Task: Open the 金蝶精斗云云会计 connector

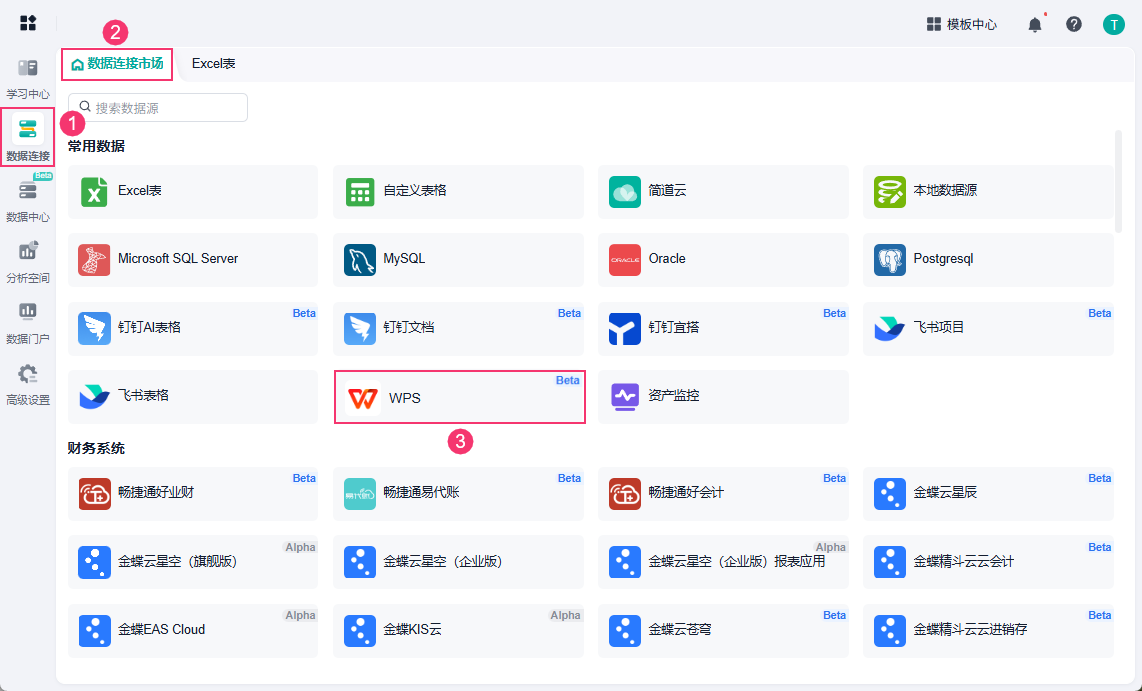Action: point(988,562)
